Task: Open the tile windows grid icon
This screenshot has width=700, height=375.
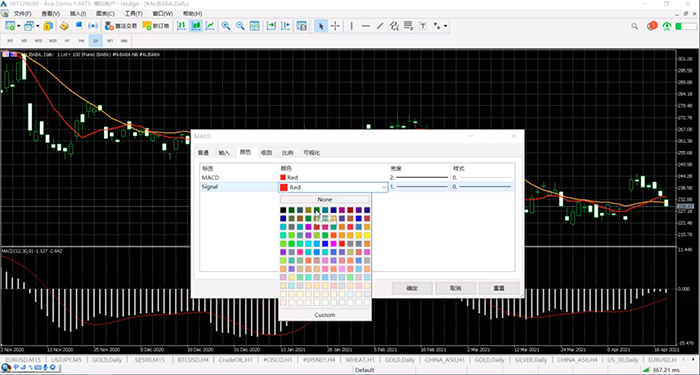Action: coord(254,26)
